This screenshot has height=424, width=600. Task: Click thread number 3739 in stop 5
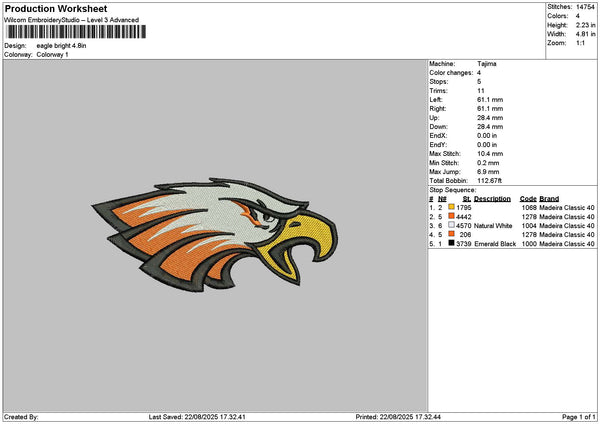[x=464, y=244]
